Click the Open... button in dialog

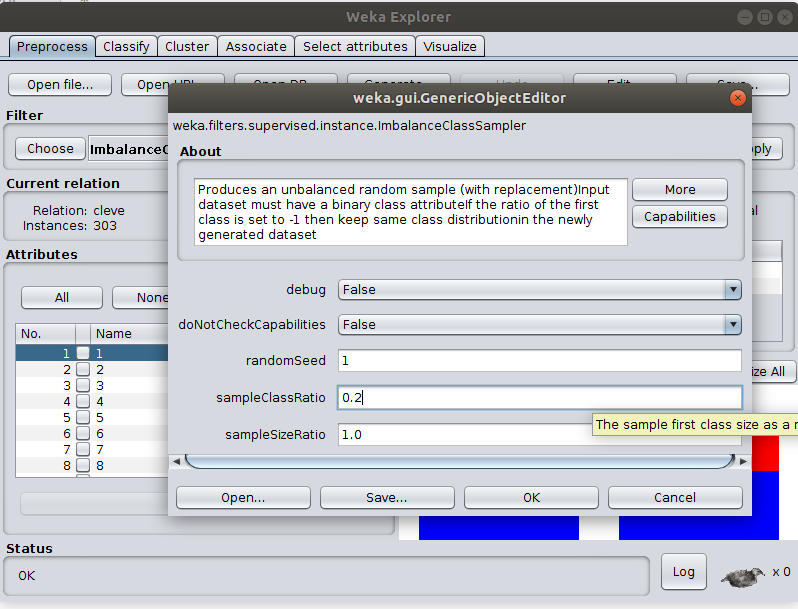[243, 498]
